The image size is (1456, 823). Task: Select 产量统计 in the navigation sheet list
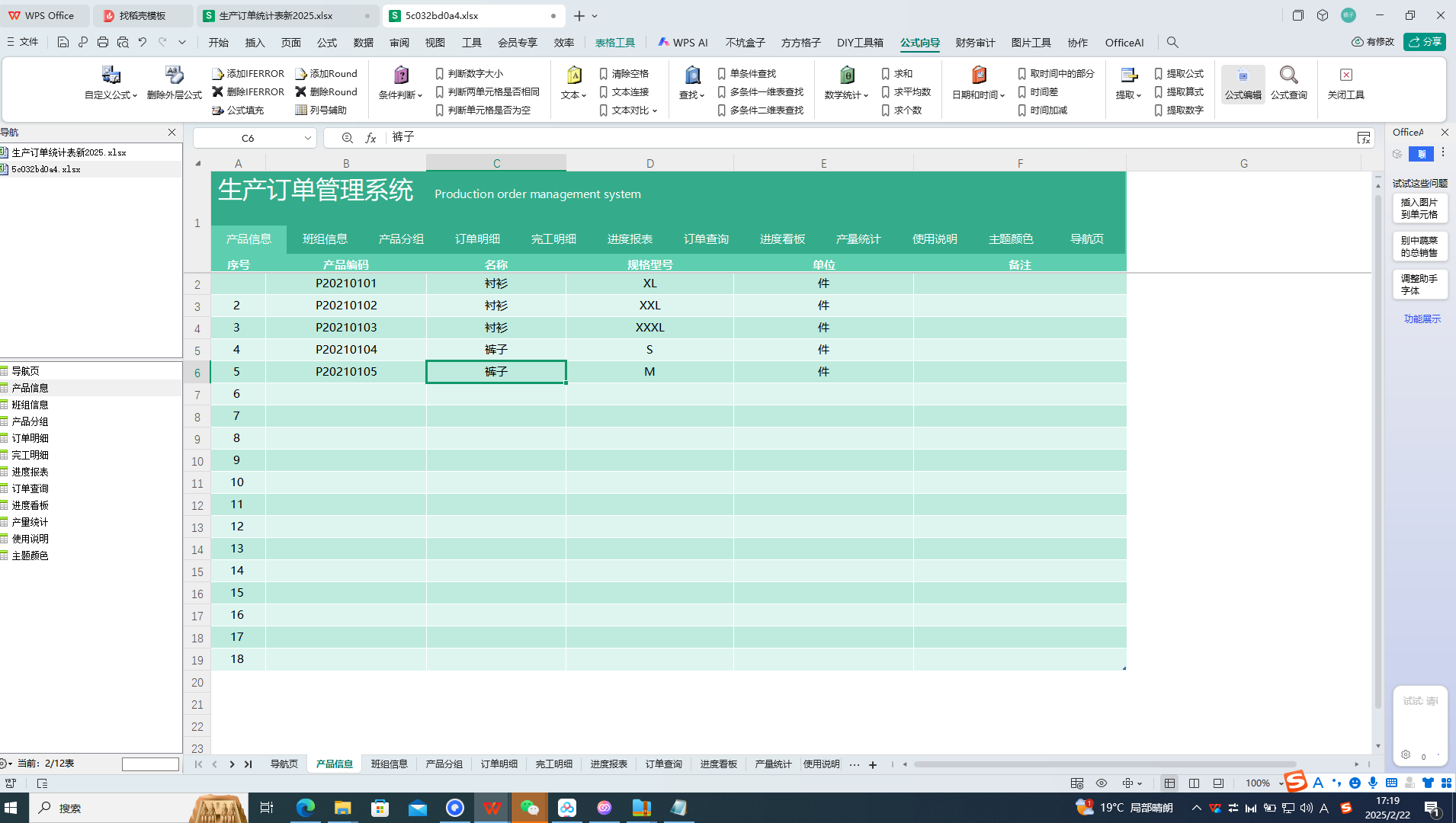click(30, 522)
